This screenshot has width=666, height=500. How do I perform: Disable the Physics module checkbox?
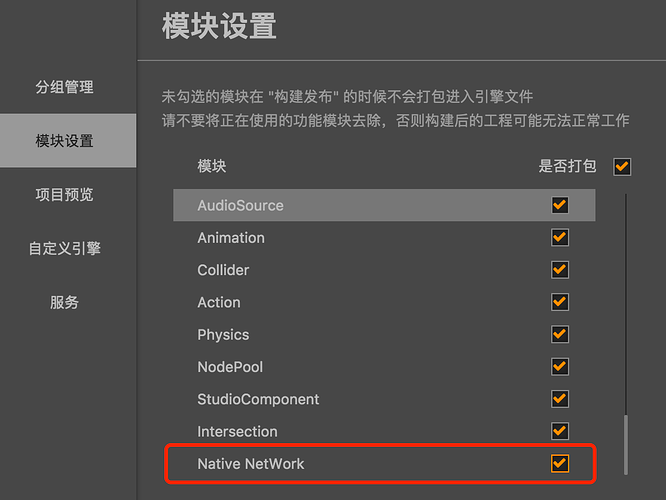pos(560,334)
